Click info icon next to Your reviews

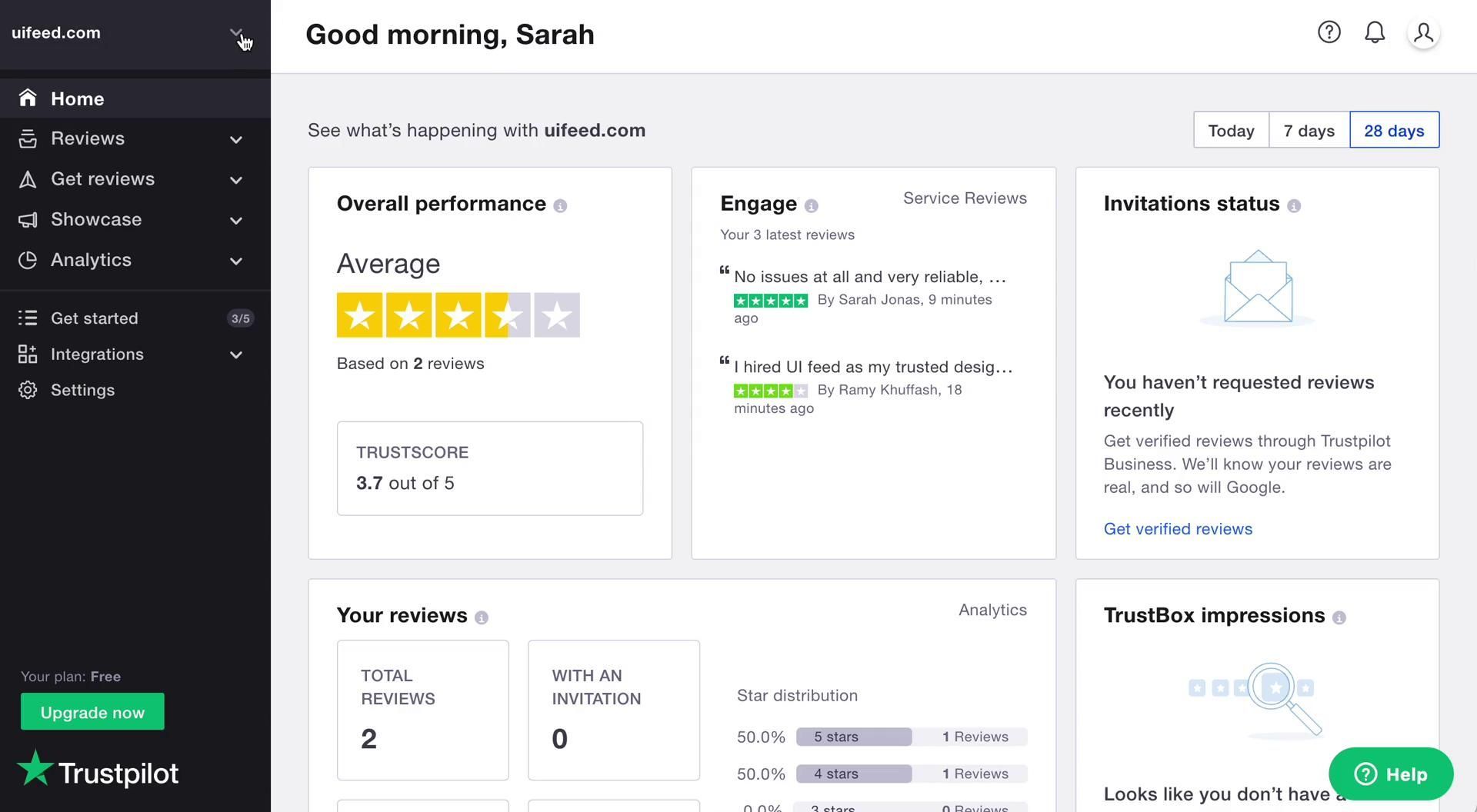482,617
